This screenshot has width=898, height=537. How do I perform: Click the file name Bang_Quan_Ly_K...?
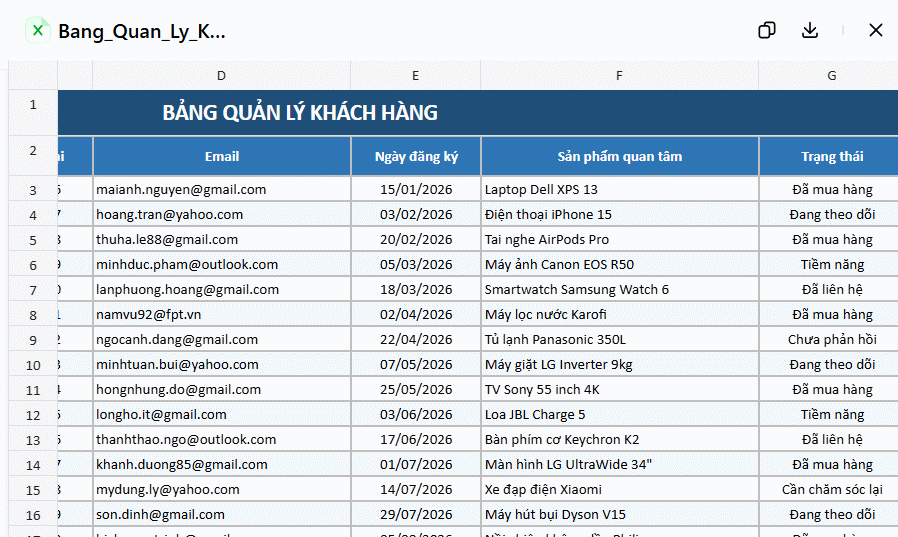coord(141,31)
